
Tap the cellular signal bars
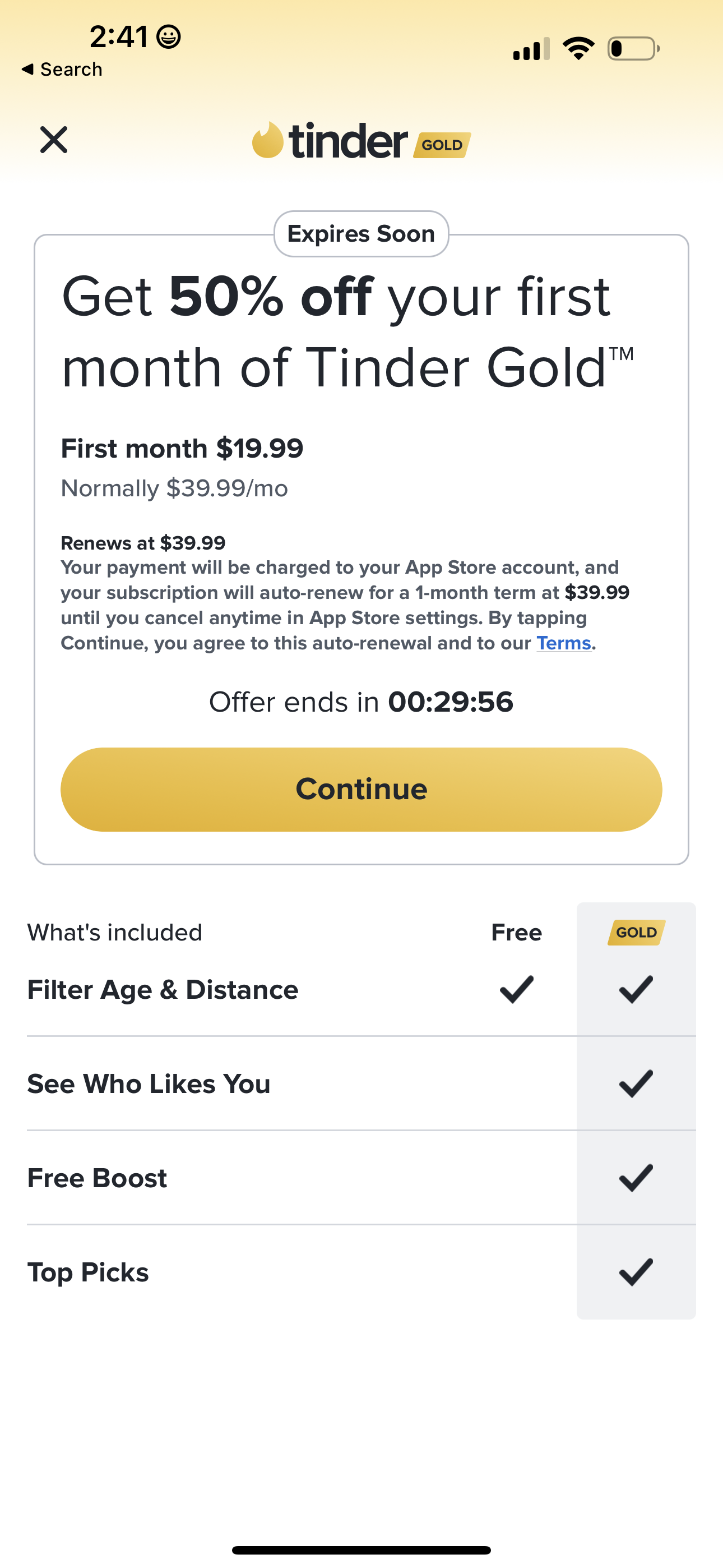(531, 49)
